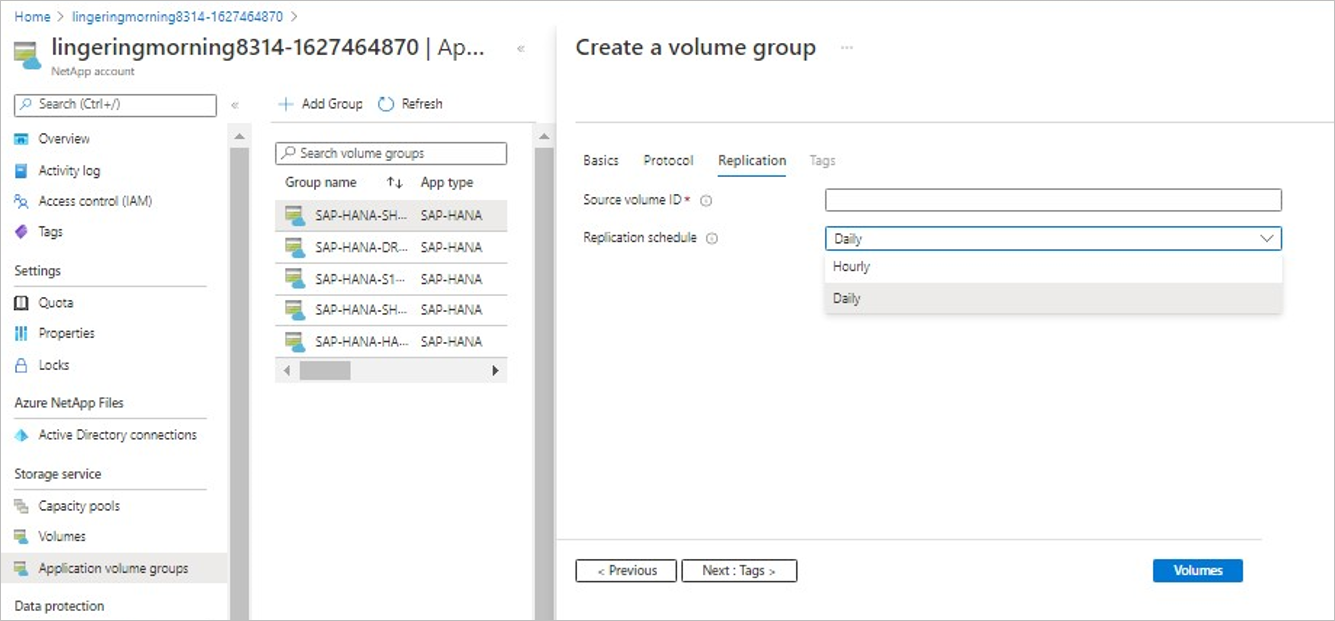1335x621 pixels.
Task: Click the Application volume groups icon
Action: pyautogui.click(x=21, y=569)
